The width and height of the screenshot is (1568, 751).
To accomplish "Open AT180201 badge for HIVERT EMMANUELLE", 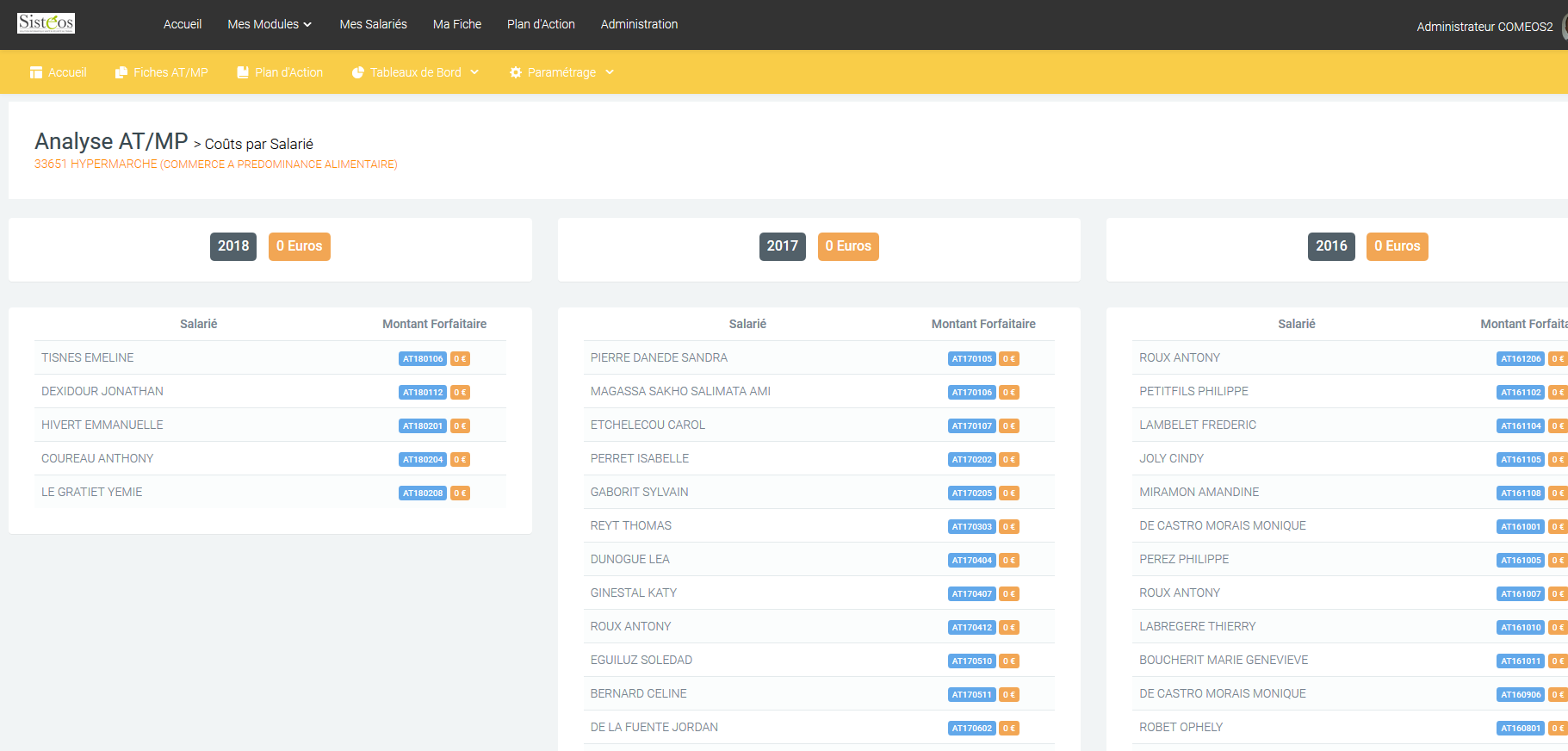I will tap(423, 426).
